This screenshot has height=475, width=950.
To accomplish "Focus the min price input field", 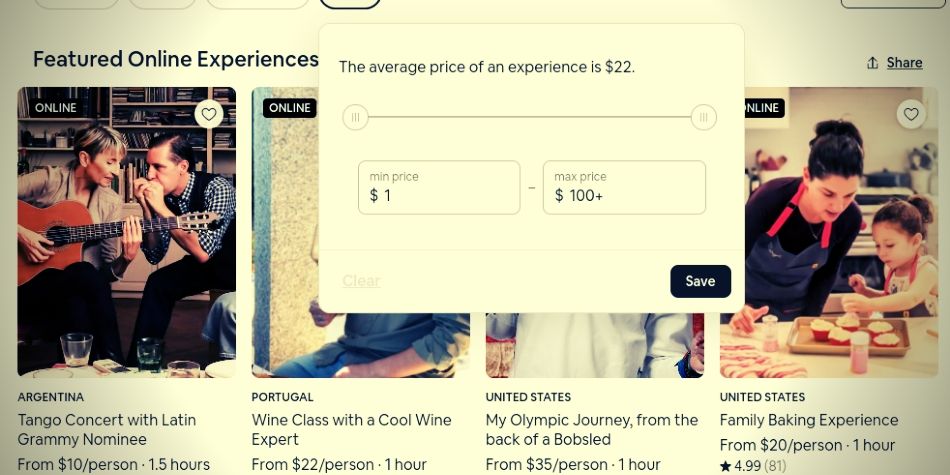I will pos(439,188).
